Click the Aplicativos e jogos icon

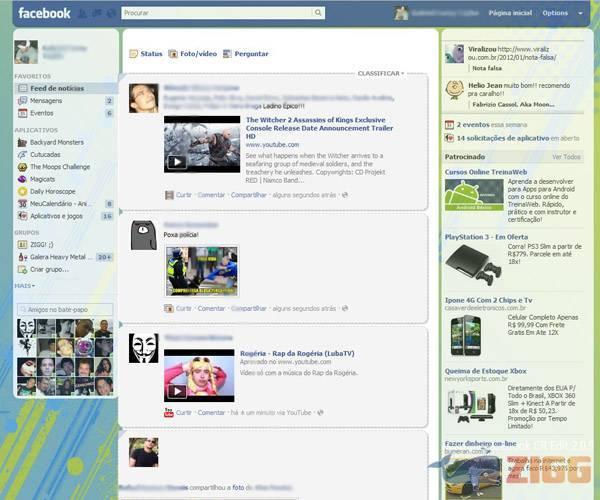tap(22, 216)
